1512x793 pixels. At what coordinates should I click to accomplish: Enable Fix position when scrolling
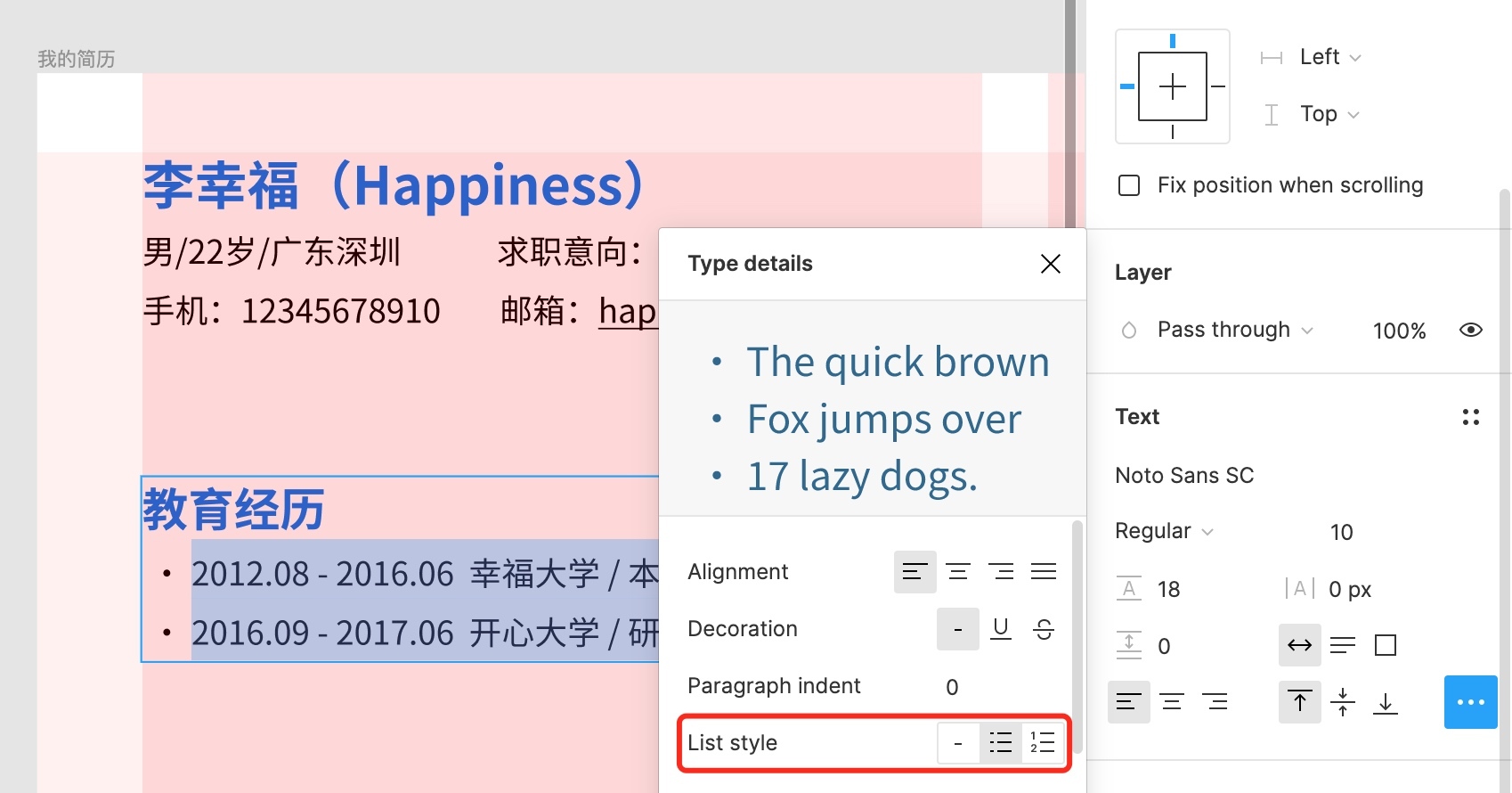pyautogui.click(x=1129, y=185)
